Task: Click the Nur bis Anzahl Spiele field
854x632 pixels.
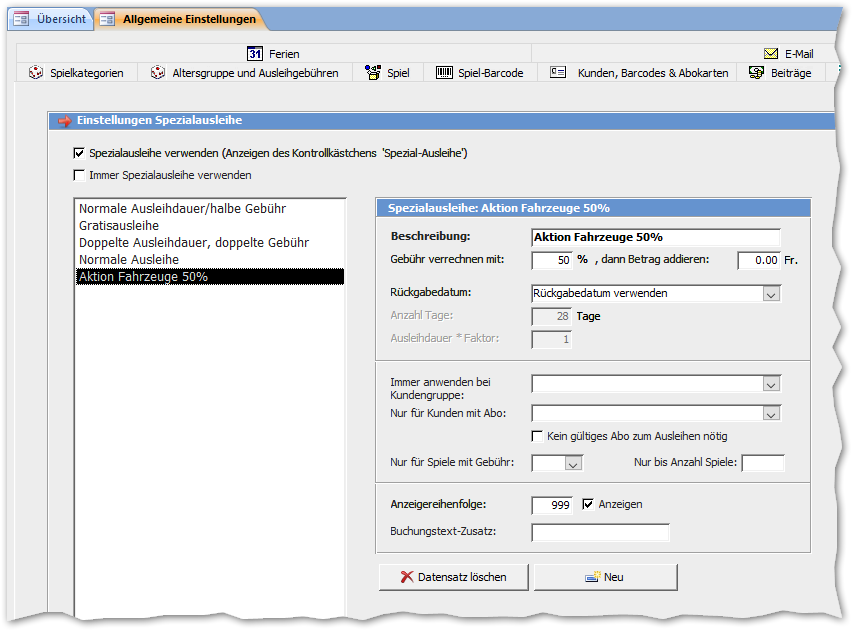Action: [x=763, y=463]
